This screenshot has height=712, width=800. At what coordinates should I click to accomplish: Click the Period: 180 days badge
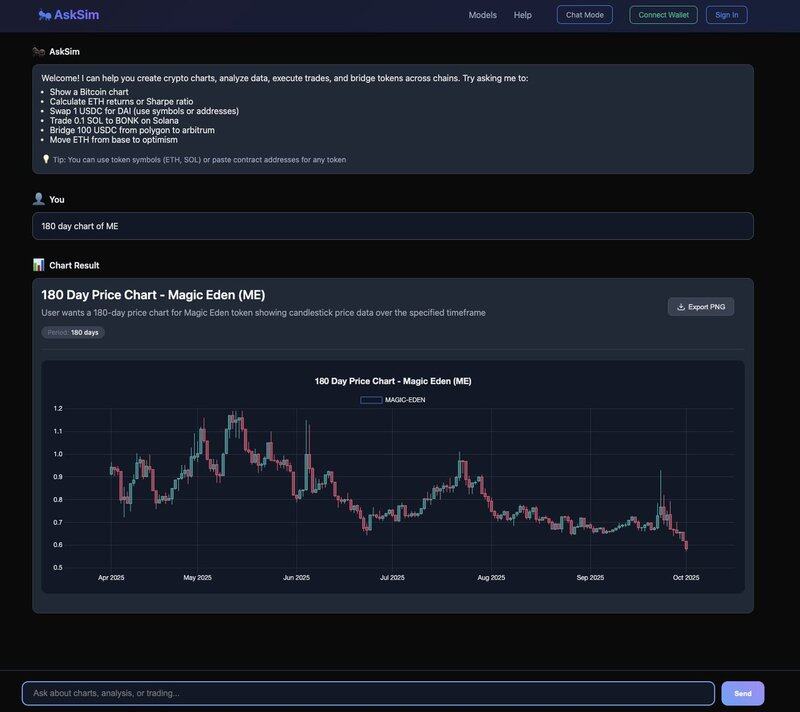tap(73, 332)
